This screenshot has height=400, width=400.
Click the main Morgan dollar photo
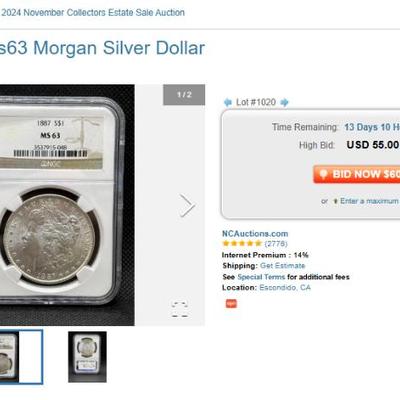click(67, 205)
